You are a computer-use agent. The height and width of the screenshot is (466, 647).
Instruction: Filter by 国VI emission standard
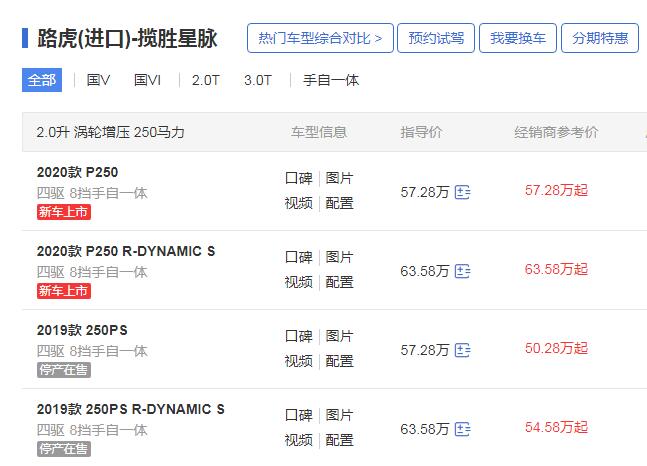coord(147,80)
